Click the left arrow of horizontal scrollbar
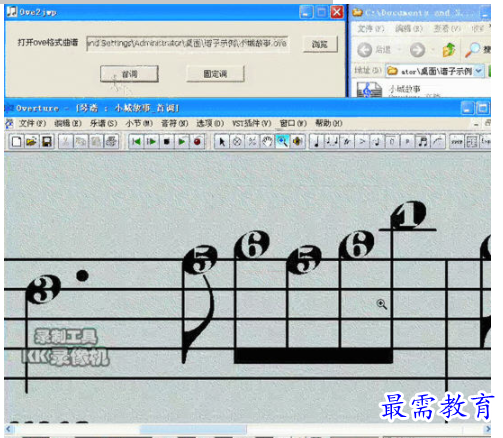This screenshot has width=503, height=438. pos(9,429)
